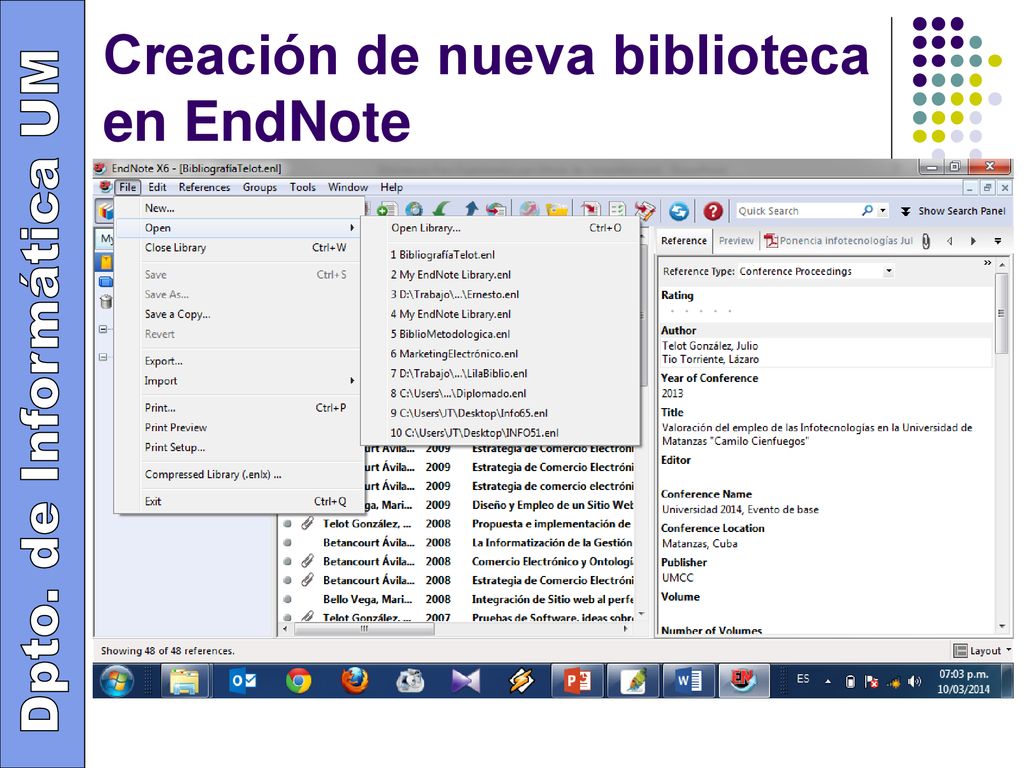Click the Reference panel vertical scrollbar thumb
Viewport: 1024px width, 768px height.
click(1001, 313)
